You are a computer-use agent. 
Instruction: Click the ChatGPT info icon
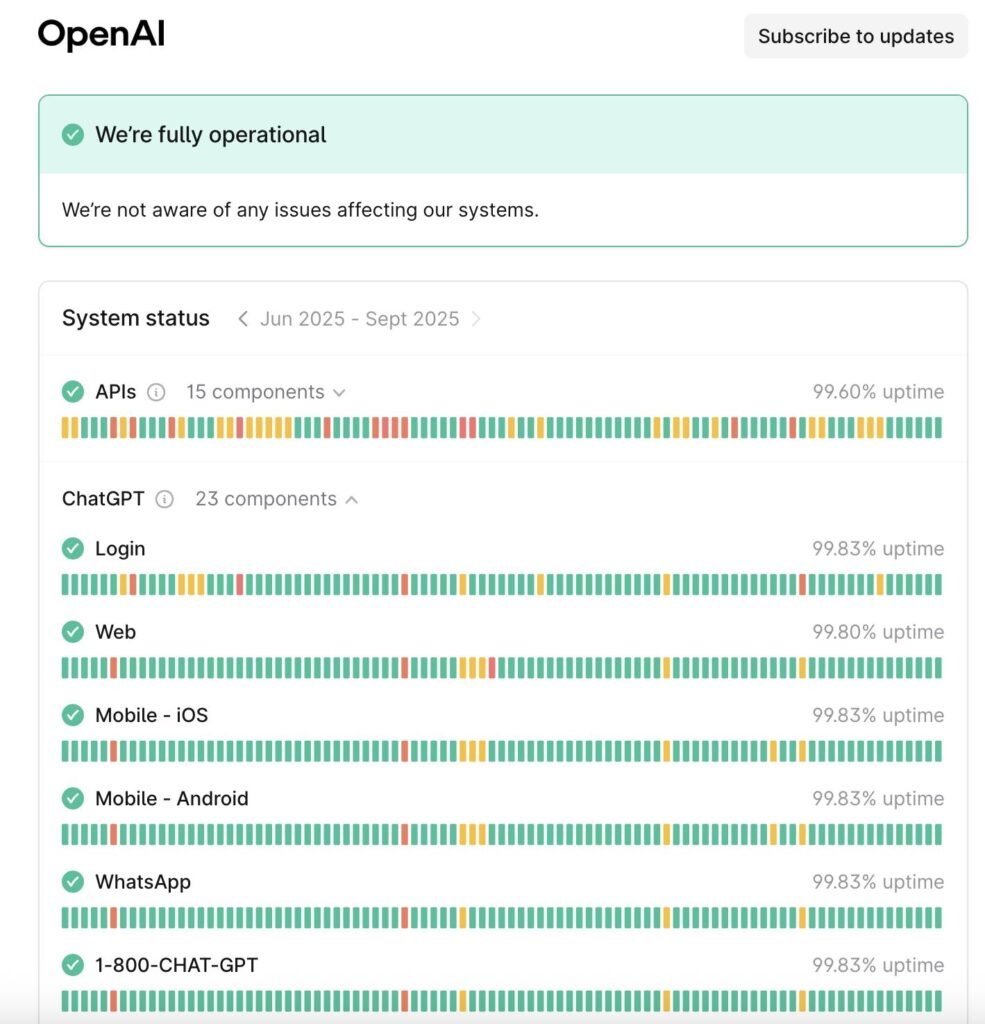pyautogui.click(x=165, y=499)
